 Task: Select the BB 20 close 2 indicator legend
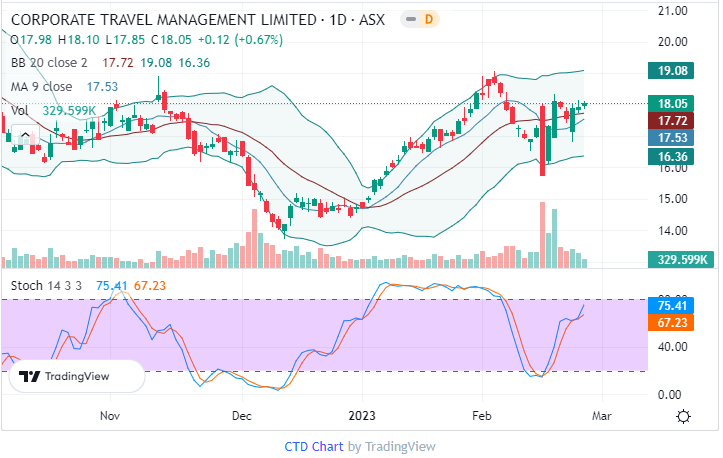57,62
